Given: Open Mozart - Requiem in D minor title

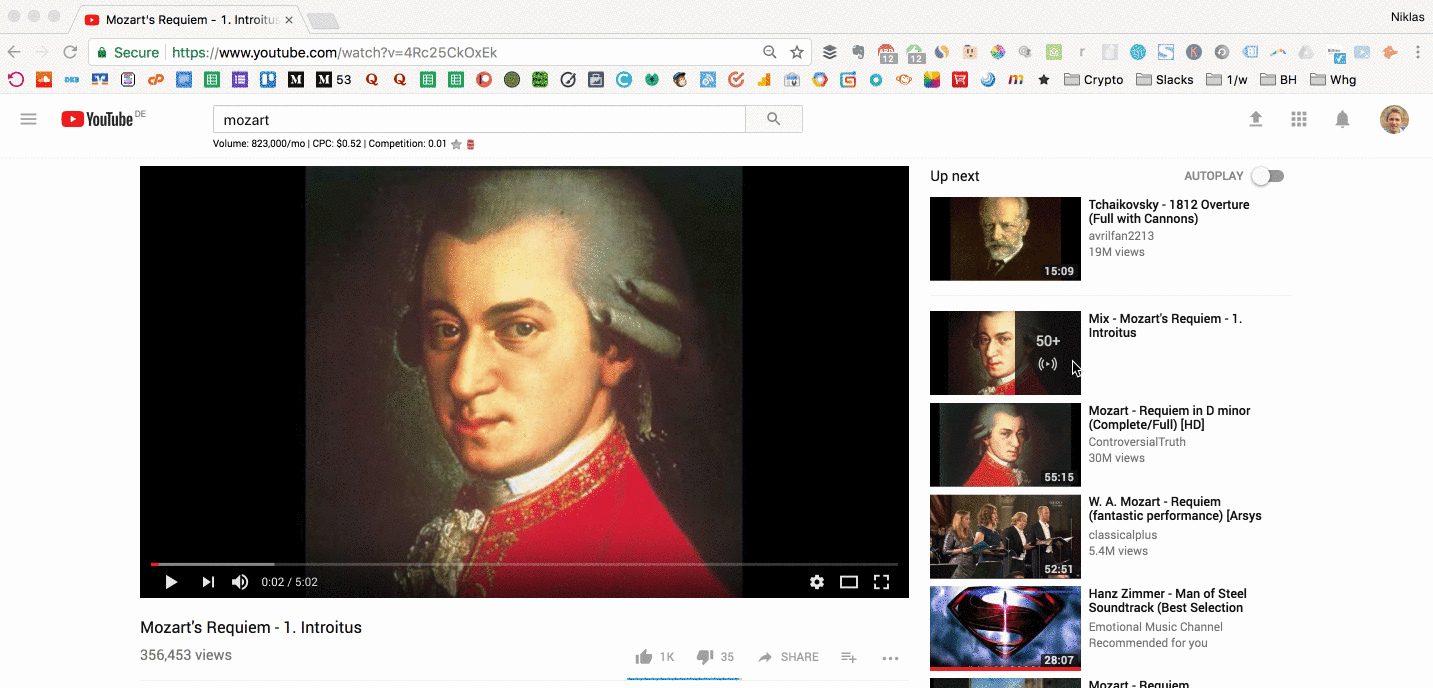Looking at the screenshot, I should coord(1169,417).
